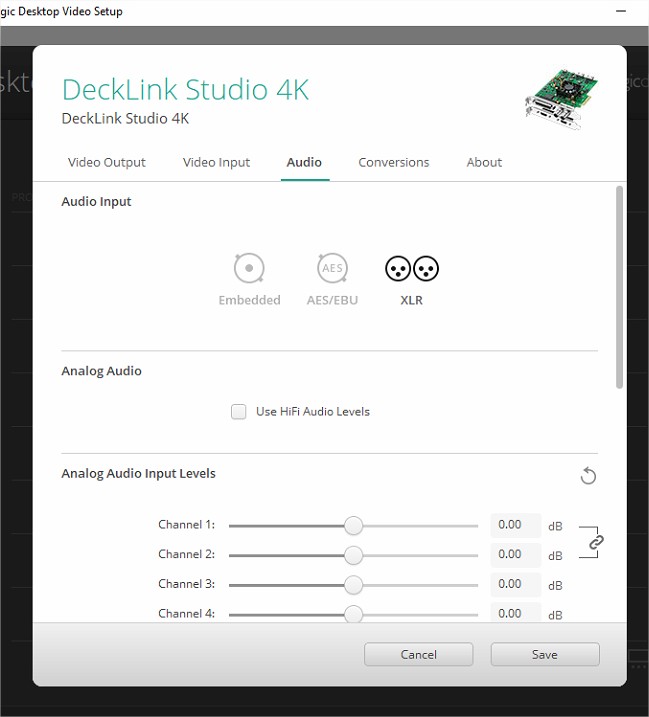Click the large teal 'DeckLink Studio 4K' title
The height and width of the screenshot is (717, 649).
coord(185,89)
